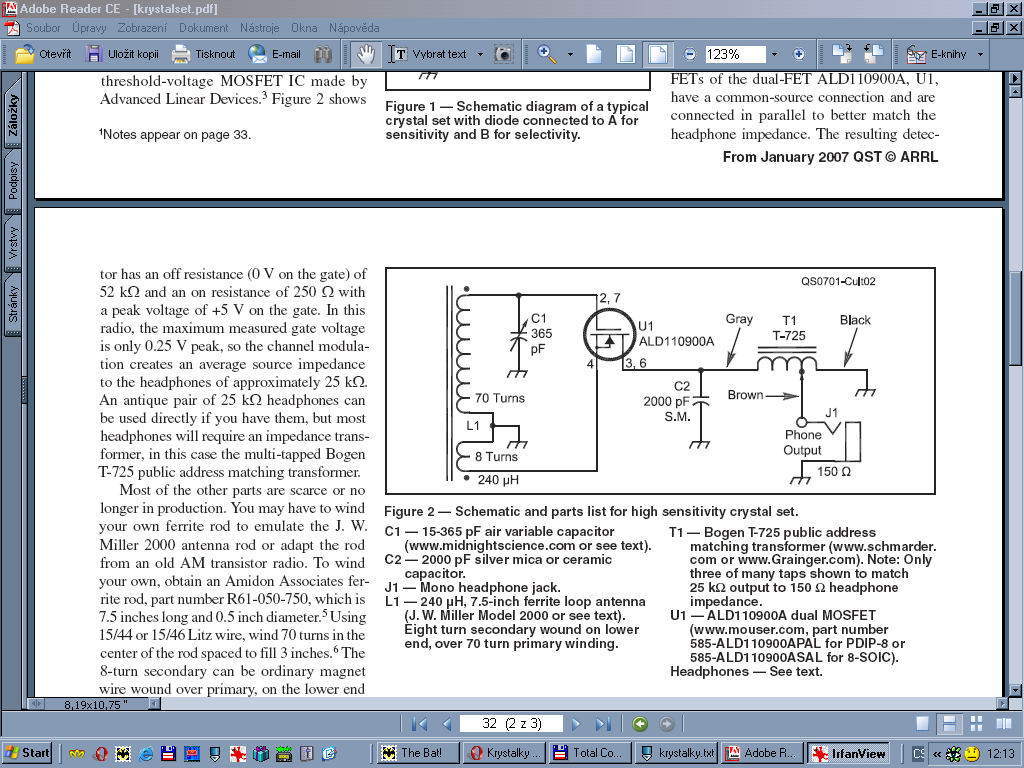
Task: Click the horizontal scrollbar right arrow
Action: pyautogui.click(x=1002, y=703)
